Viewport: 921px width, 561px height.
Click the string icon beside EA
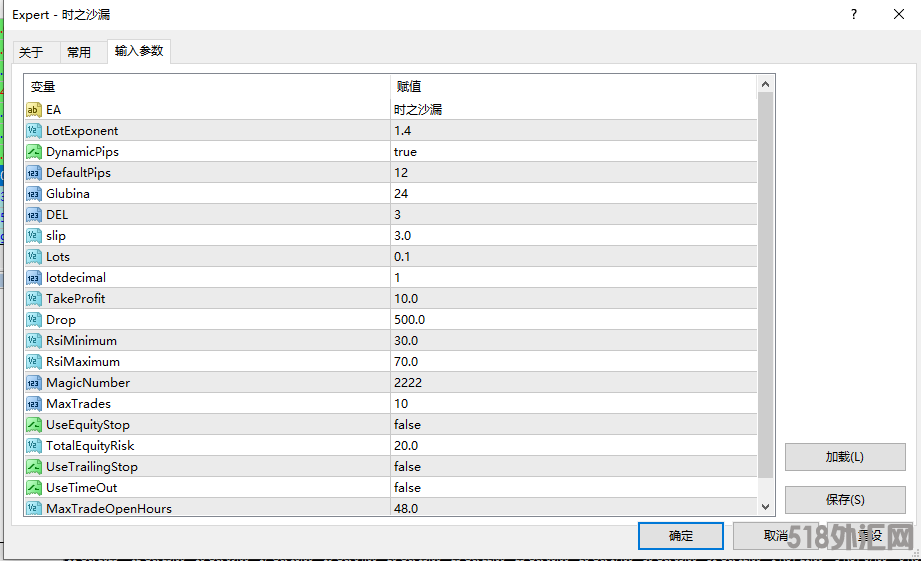[x=34, y=110]
